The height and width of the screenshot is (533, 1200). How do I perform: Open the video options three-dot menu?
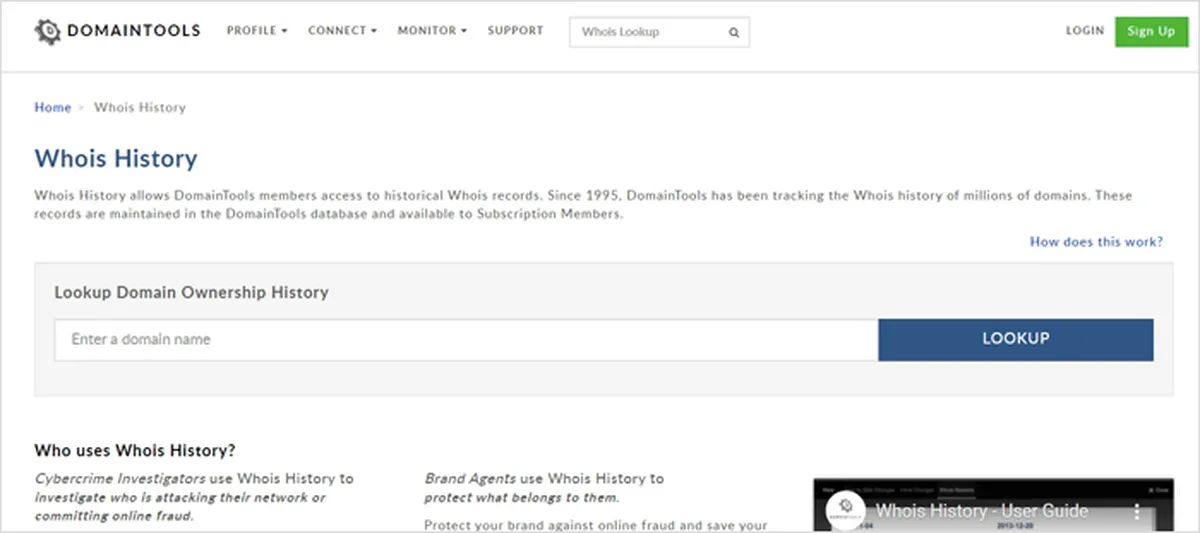pos(1136,511)
